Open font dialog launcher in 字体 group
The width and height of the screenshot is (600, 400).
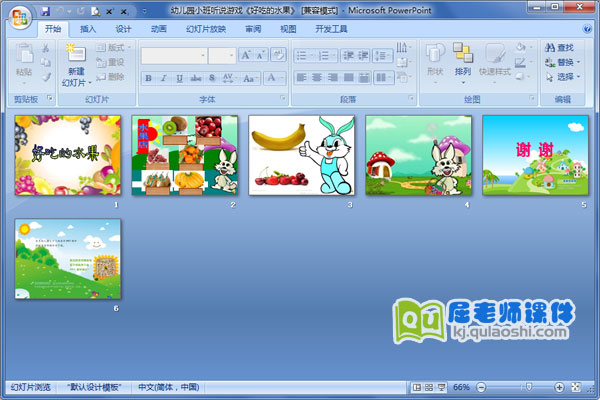pos(283,99)
